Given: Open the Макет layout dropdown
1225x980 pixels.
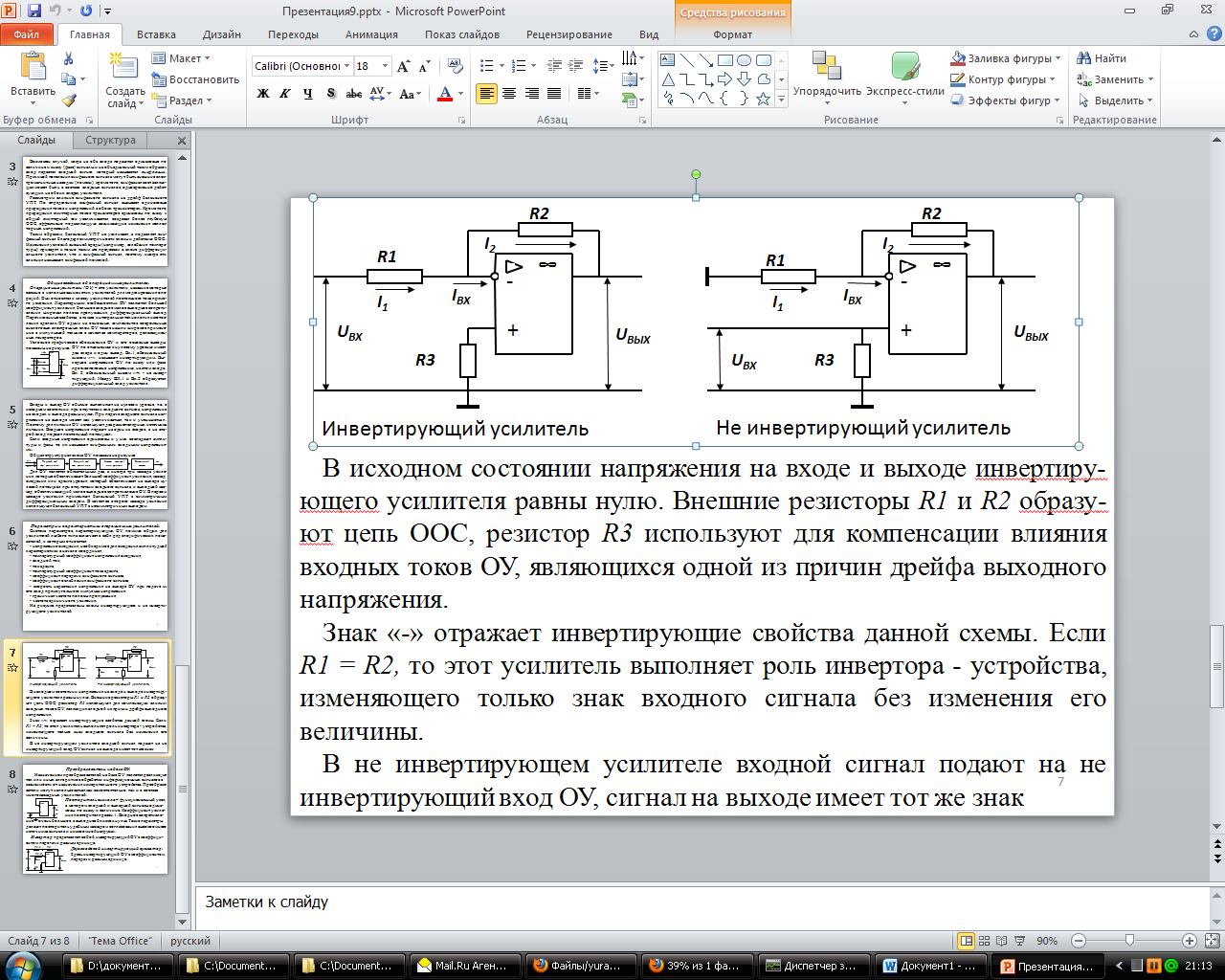Looking at the screenshot, I should [182, 58].
